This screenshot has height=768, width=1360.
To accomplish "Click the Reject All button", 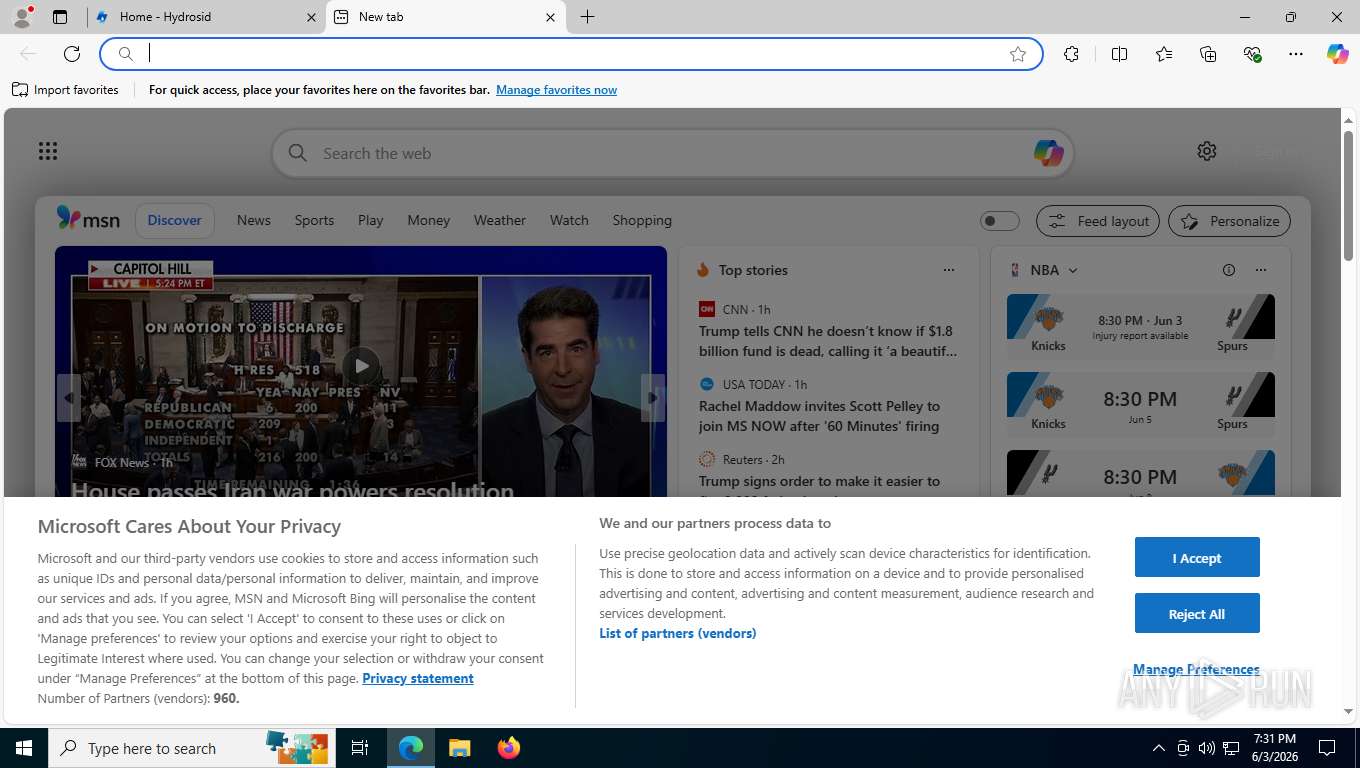I will pyautogui.click(x=1197, y=613).
